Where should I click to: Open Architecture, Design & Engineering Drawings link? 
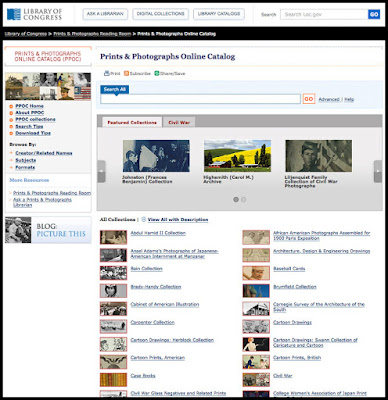point(322,251)
